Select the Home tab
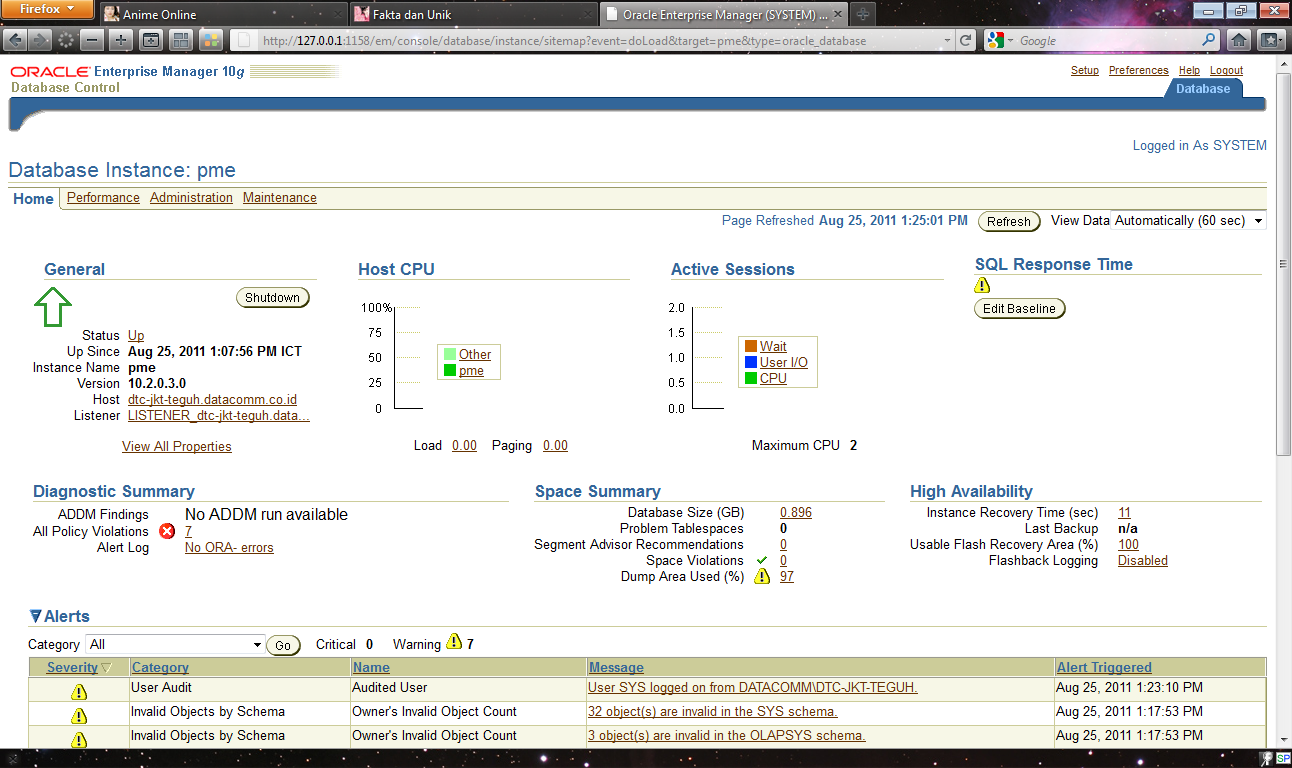The height and width of the screenshot is (768, 1292). coord(33,199)
